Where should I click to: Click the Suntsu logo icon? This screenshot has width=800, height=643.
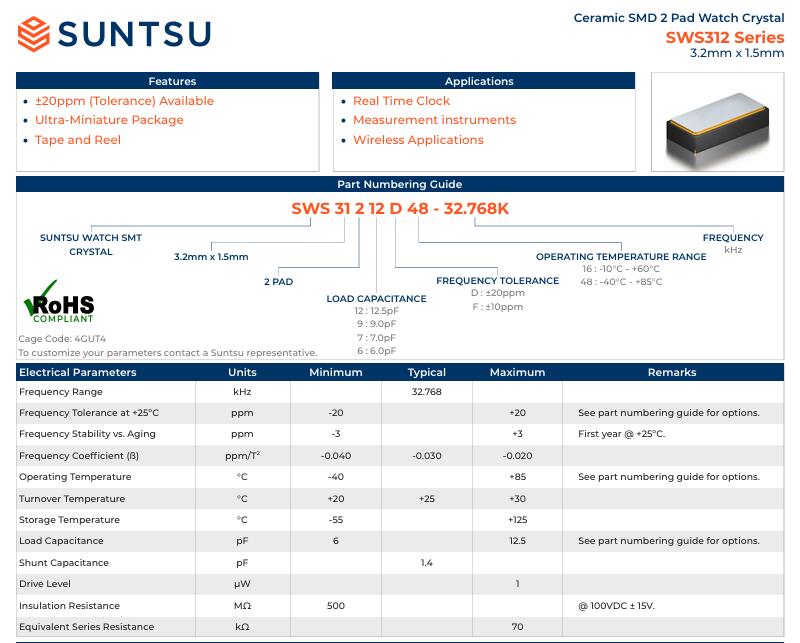pyautogui.click(x=34, y=33)
